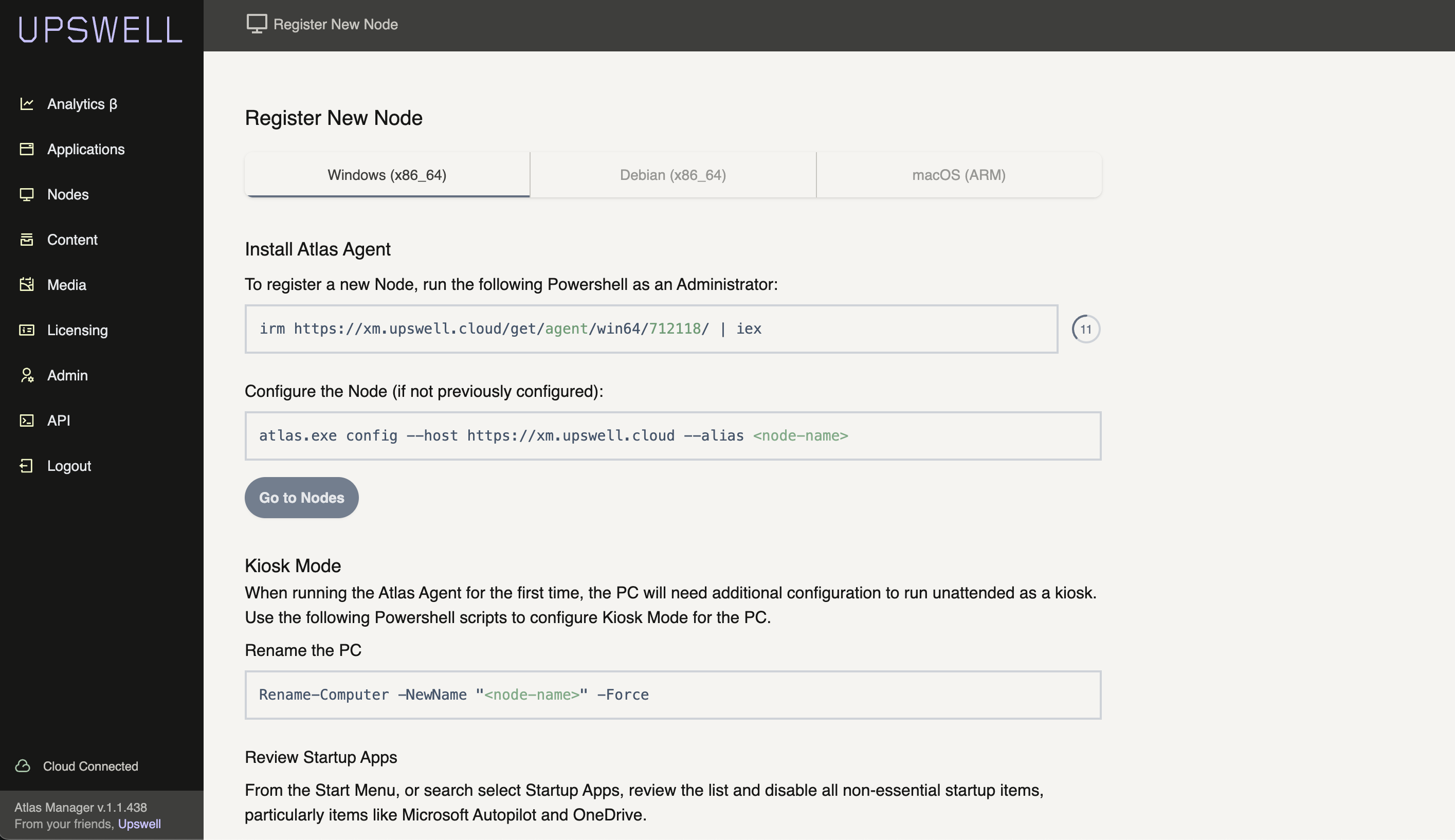Image resolution: width=1455 pixels, height=840 pixels.
Task: Click the monitor icon in header bar
Action: (257, 24)
